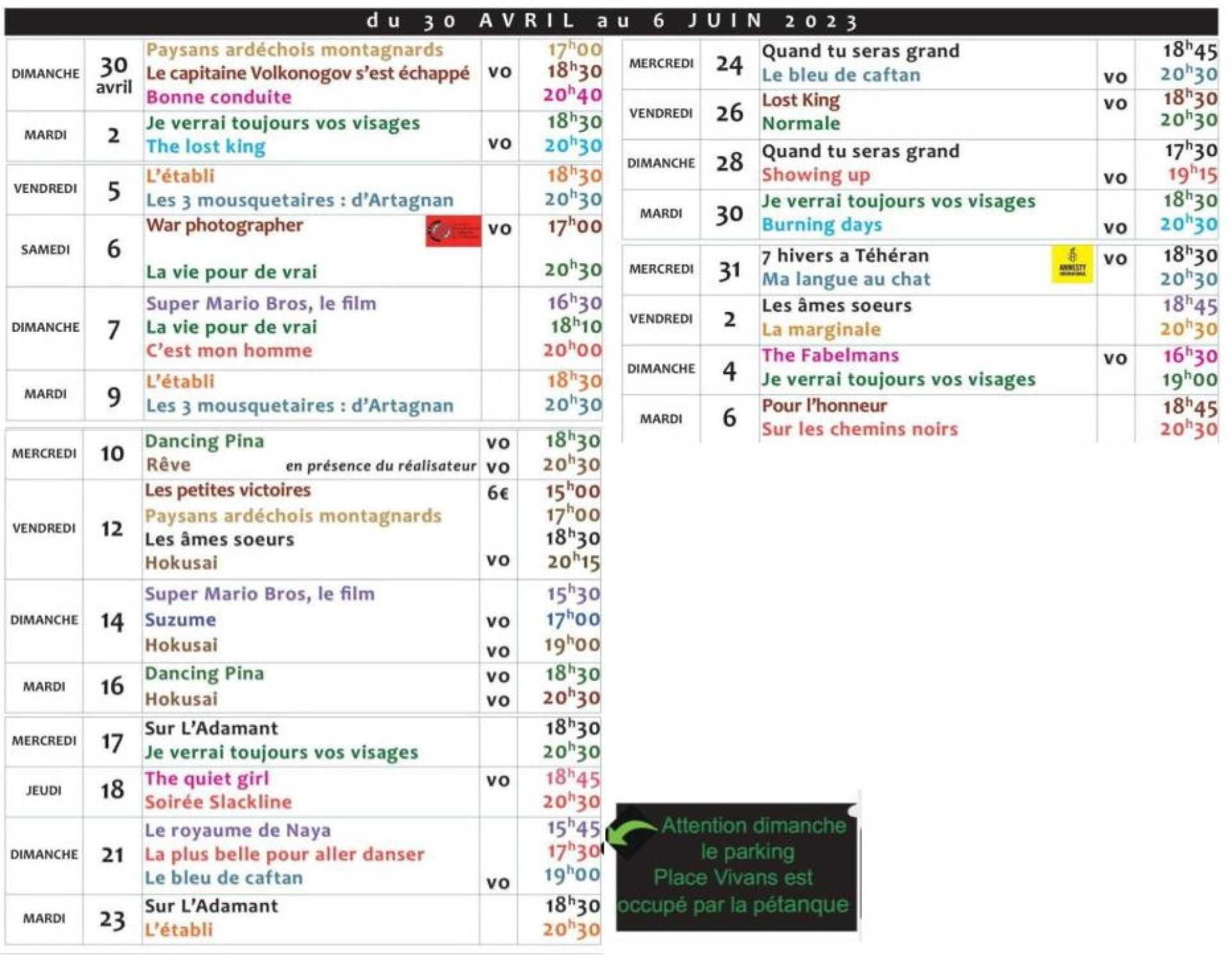
Task: Click 'The Fabelmans'
Action: (830, 355)
